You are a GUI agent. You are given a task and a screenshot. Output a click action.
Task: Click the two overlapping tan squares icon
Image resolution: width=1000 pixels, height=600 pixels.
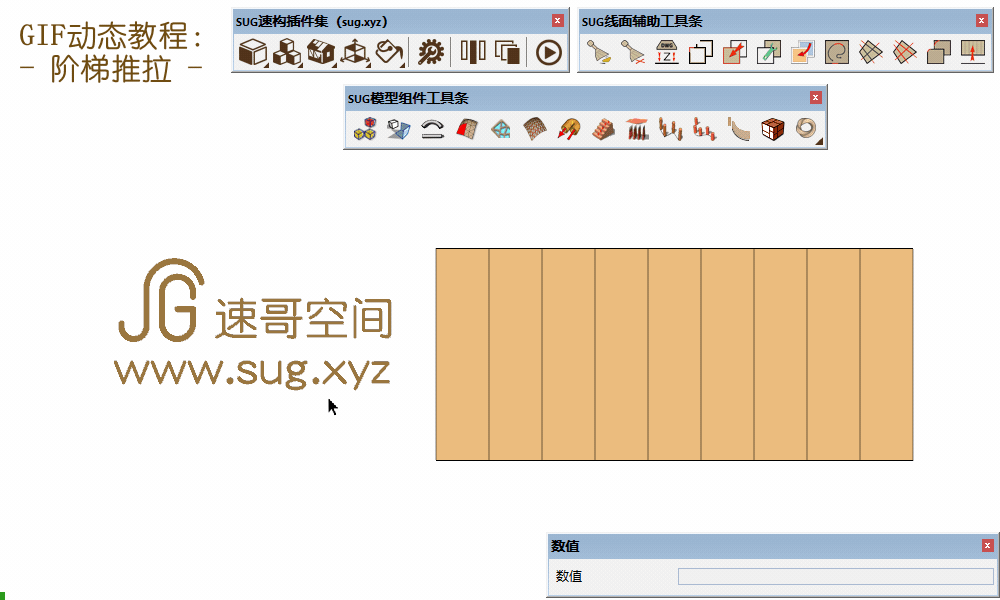pos(939,52)
